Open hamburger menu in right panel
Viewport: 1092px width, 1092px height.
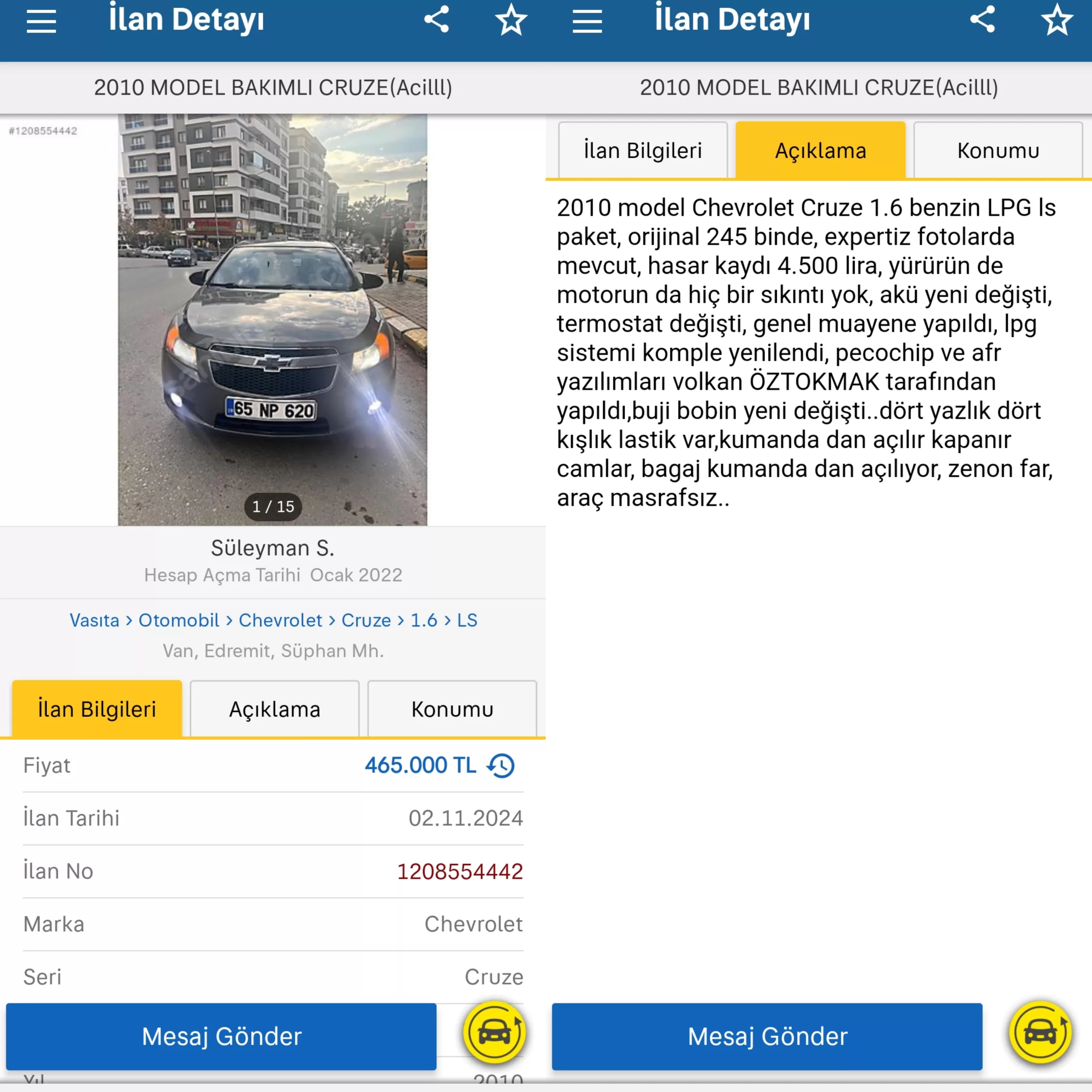click(x=587, y=21)
